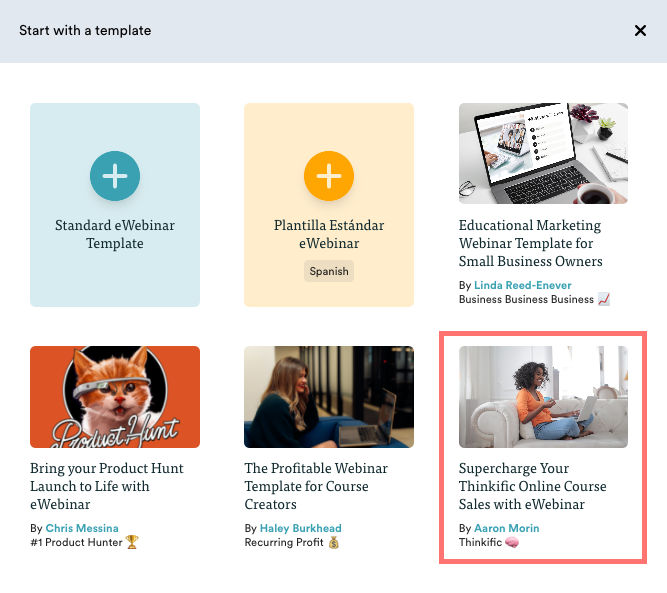This screenshot has width=667, height=593.
Task: Click 'The Profitable Webinar Template' title
Action: 316,486
